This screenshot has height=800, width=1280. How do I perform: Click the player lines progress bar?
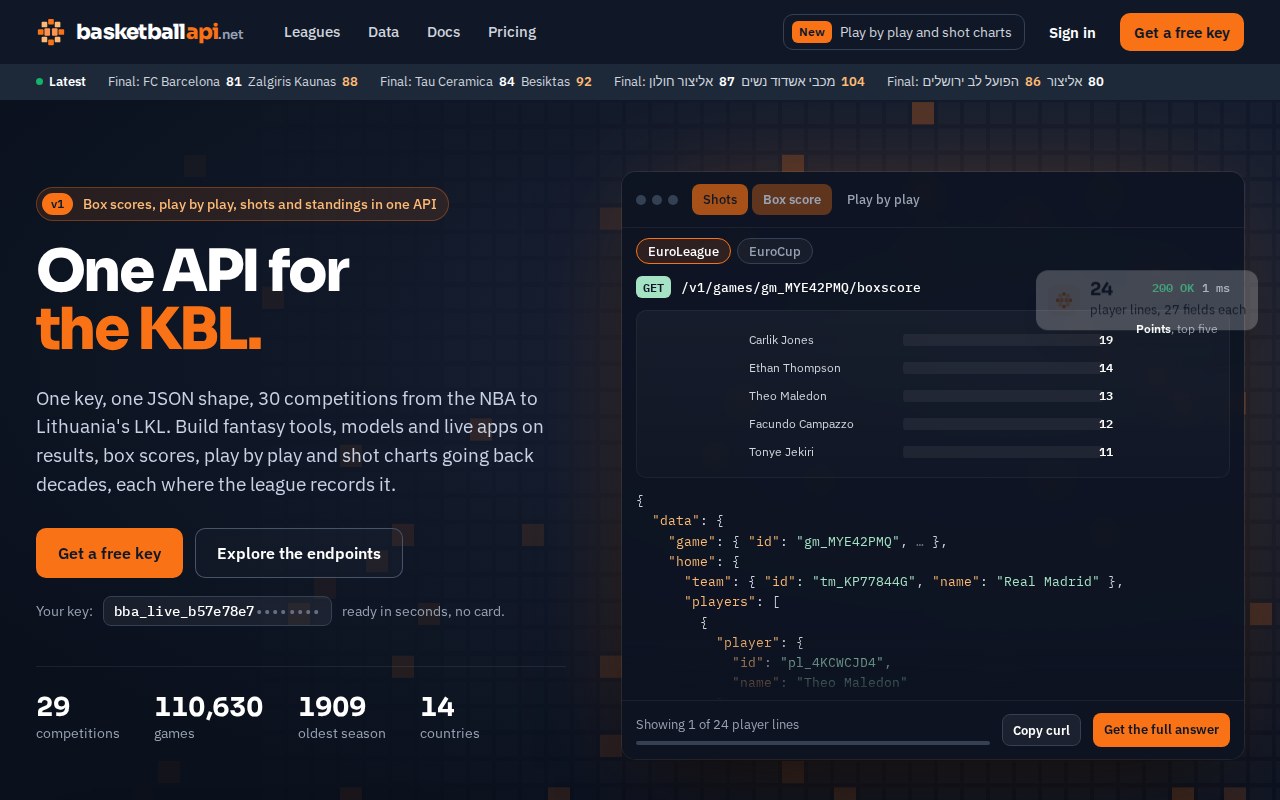pos(813,743)
